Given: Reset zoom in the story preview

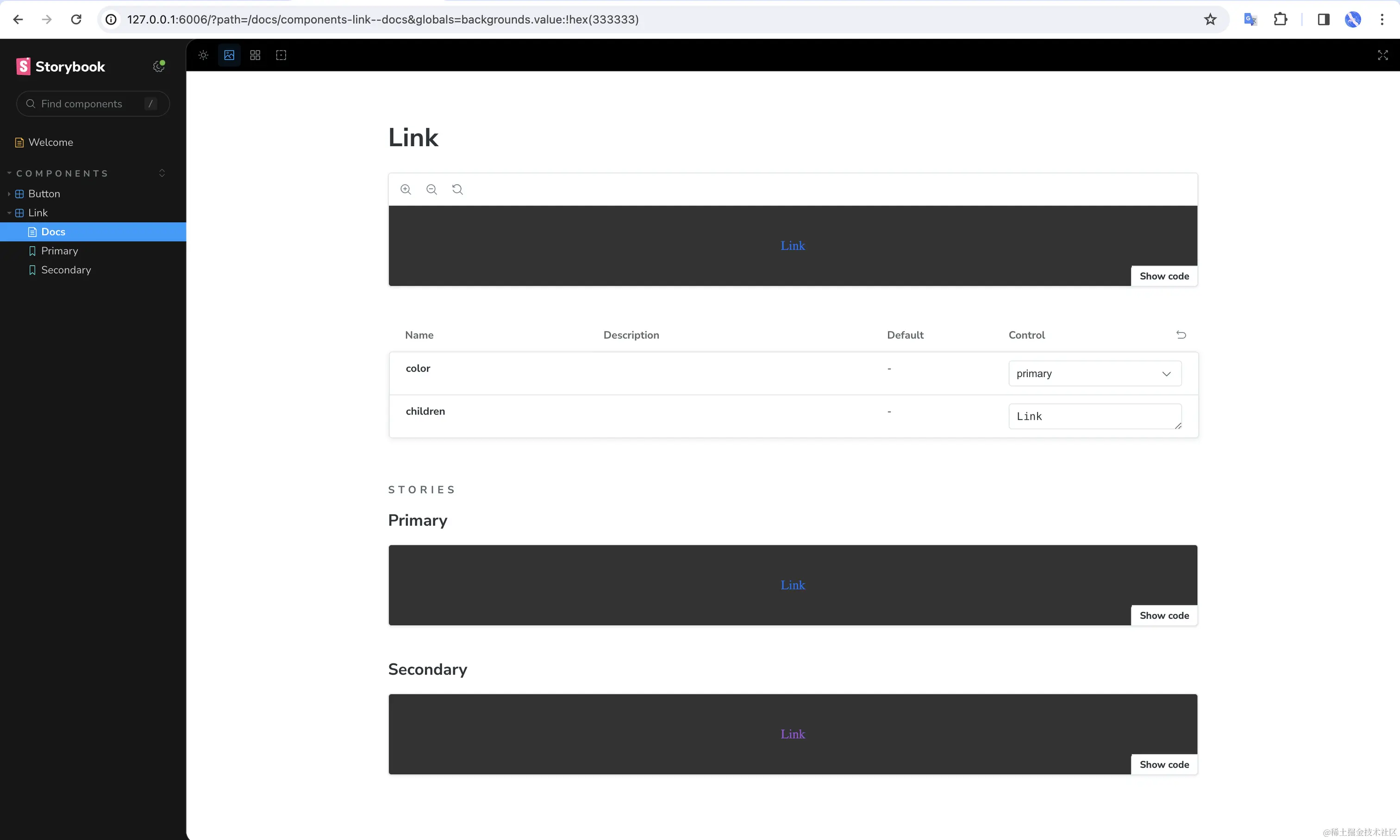Looking at the screenshot, I should pos(457,189).
